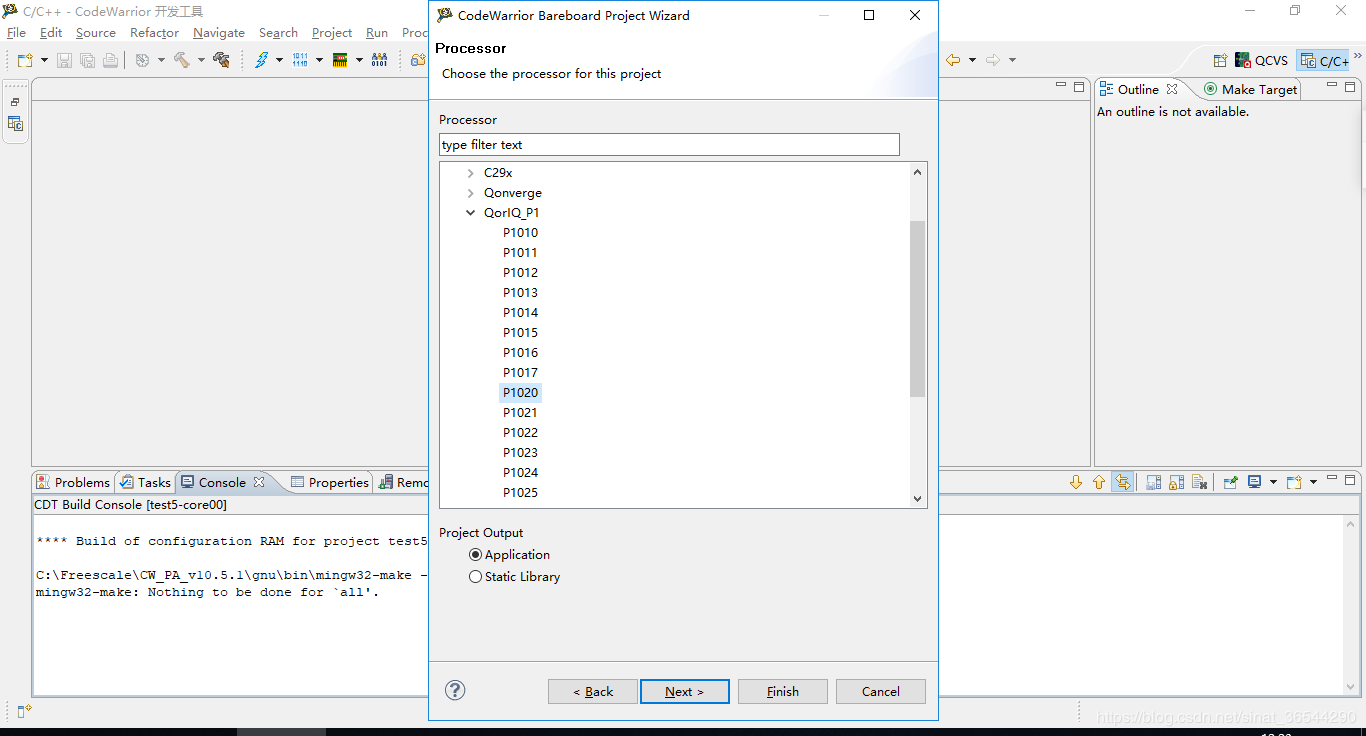Image resolution: width=1366 pixels, height=736 pixels.
Task: Click the hammer Build icon in the toolbar
Action: (181, 60)
